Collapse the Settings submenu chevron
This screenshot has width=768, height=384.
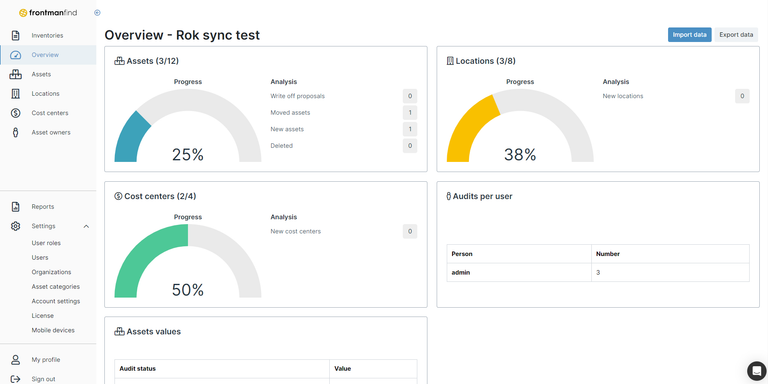point(86,226)
